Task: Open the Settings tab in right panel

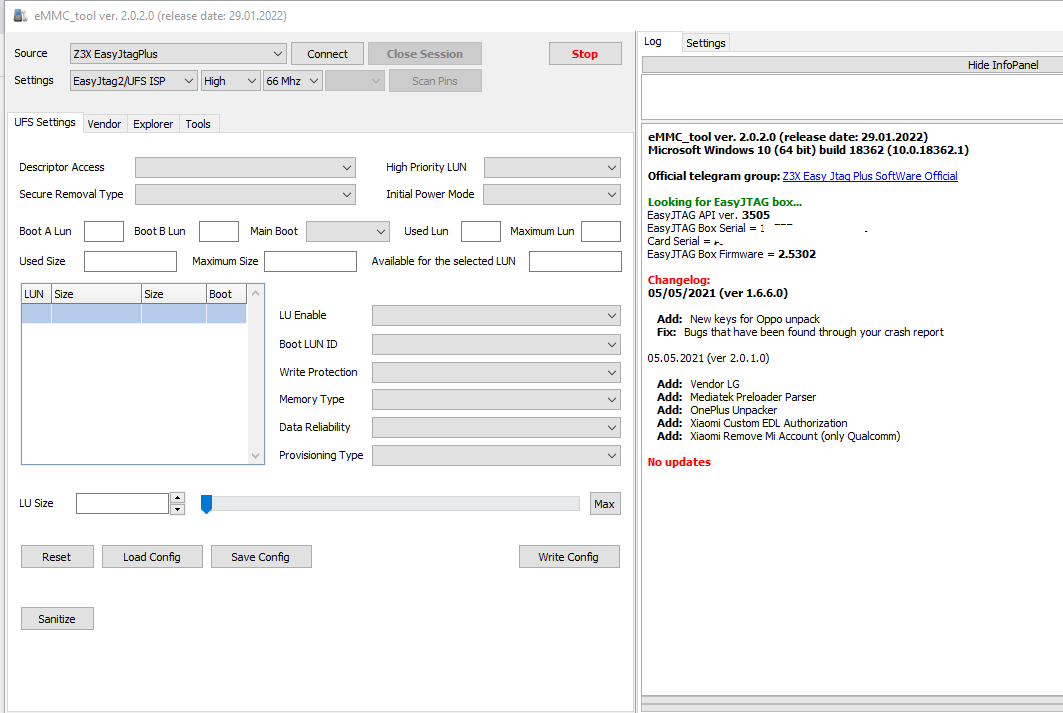Action: tap(706, 43)
